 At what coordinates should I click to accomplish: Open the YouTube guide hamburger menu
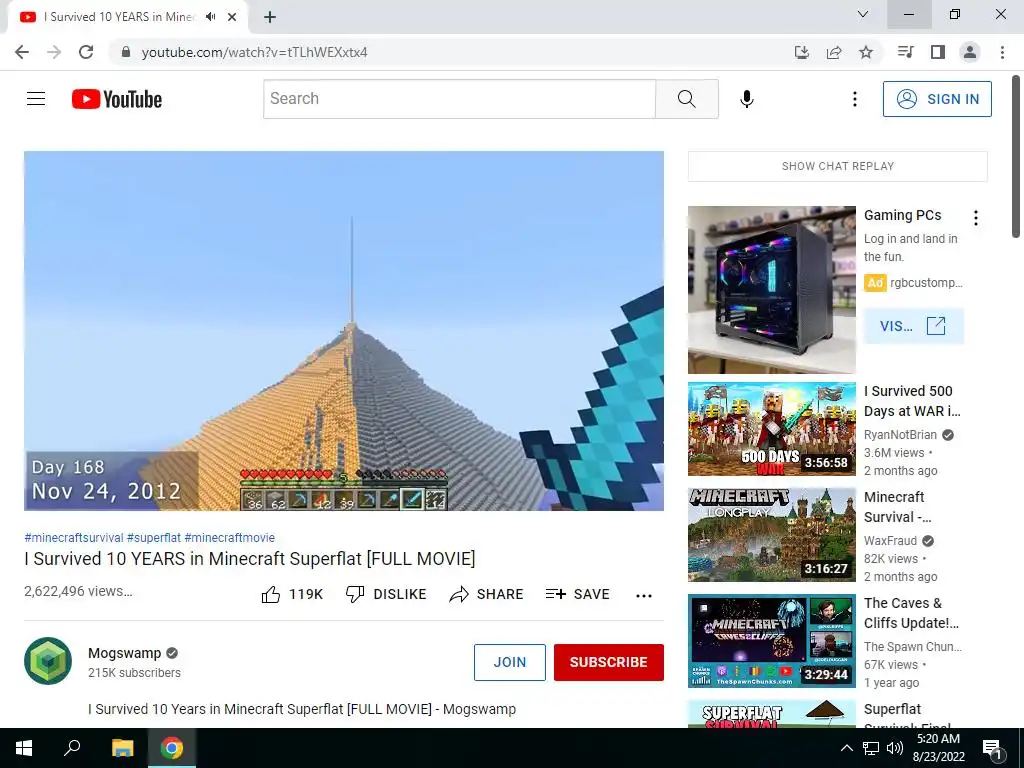pyautogui.click(x=36, y=99)
